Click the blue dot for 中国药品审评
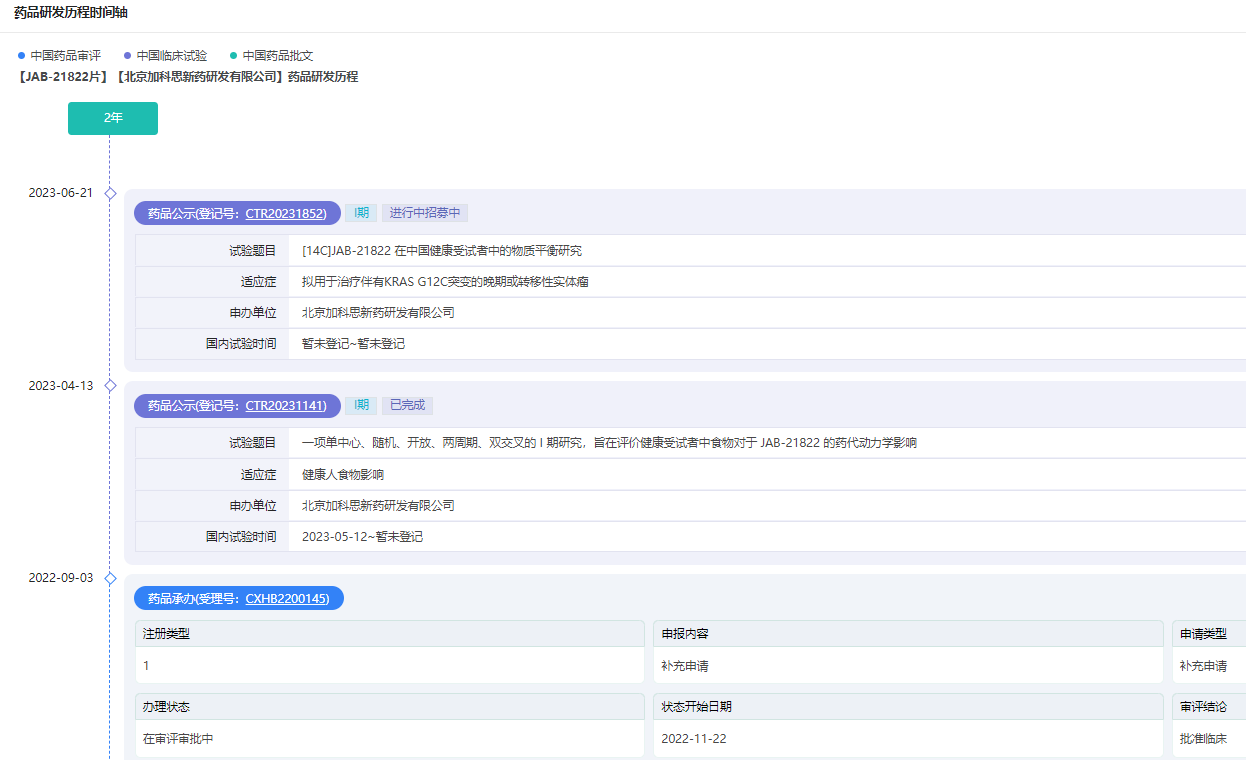1246x760 pixels. (x=21, y=56)
